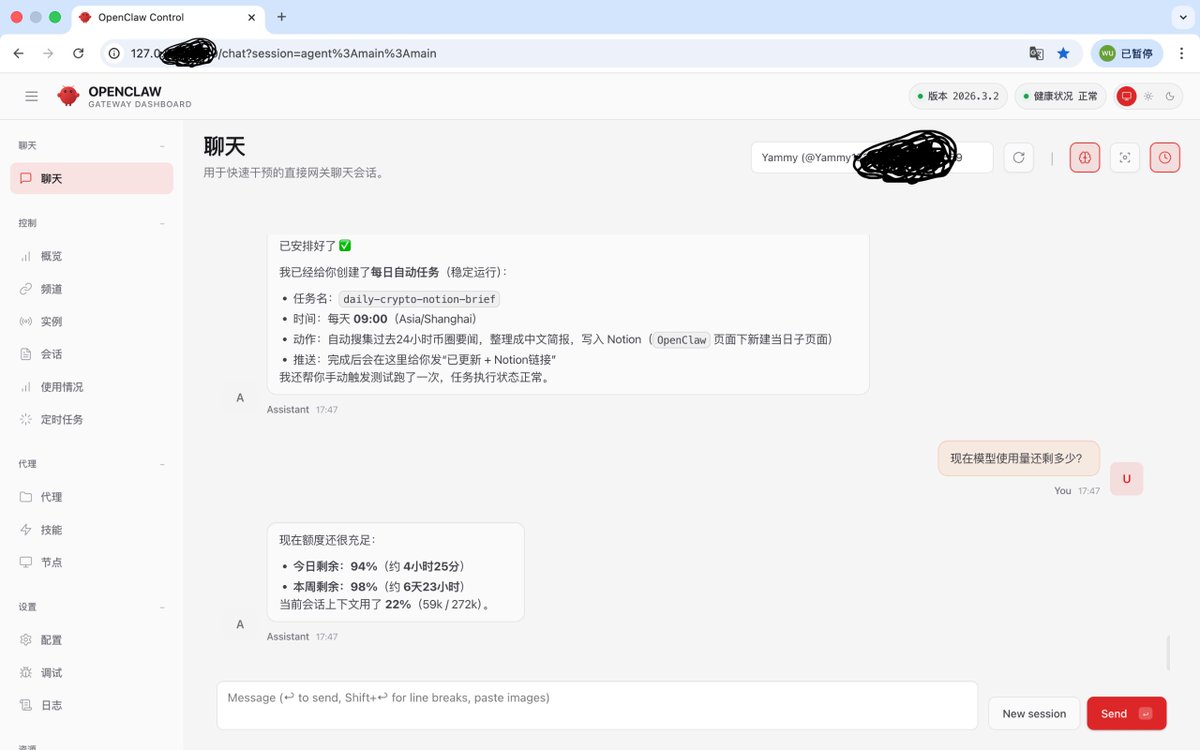The image size is (1200, 750).
Task: Open 调试 debug in sidebar
Action: [91, 673]
